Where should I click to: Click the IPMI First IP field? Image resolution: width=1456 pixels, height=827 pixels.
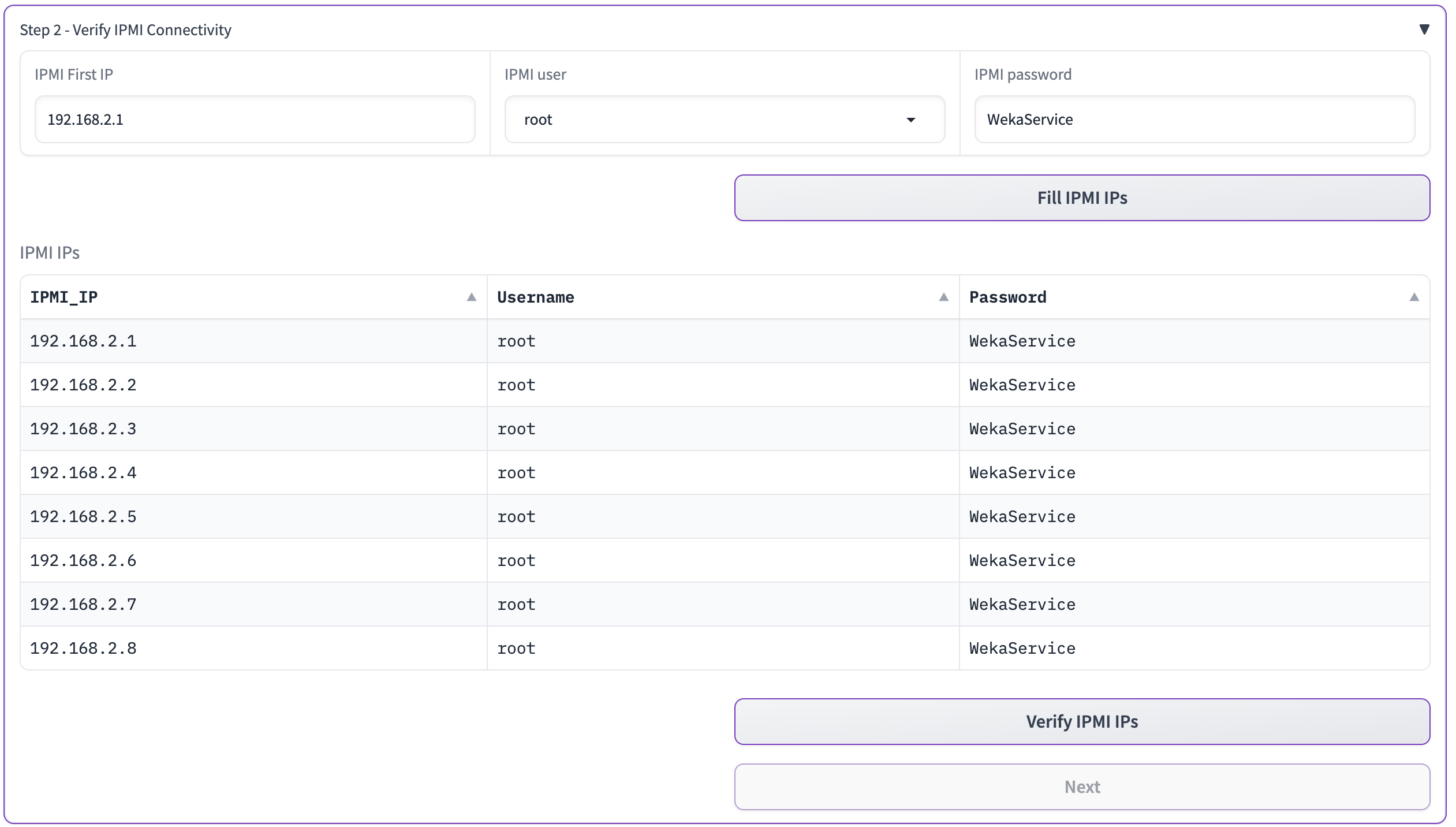[255, 120]
